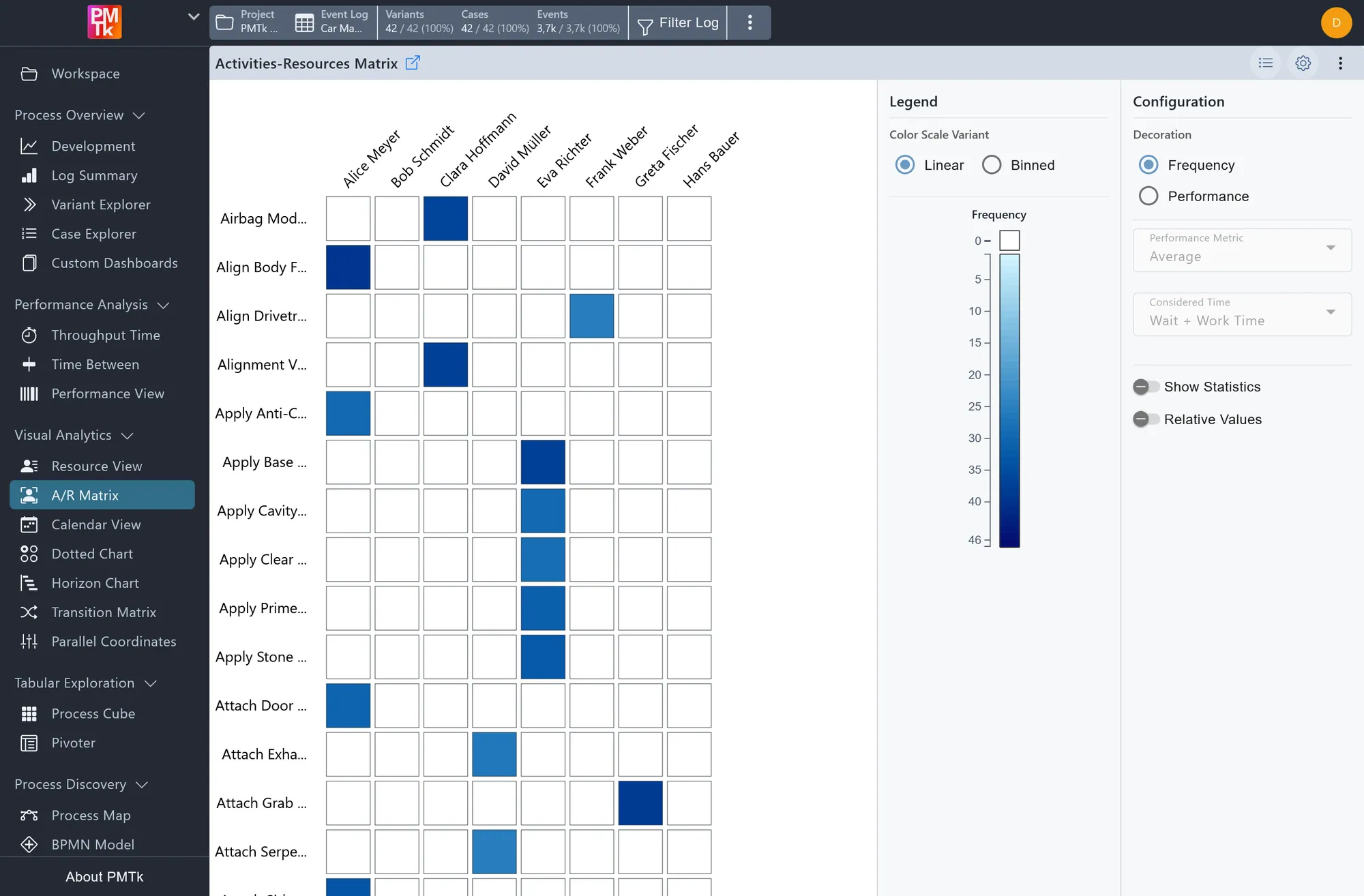Click Airbag Mod... cell for Clara Hoffmann
This screenshot has height=896, width=1364.
pos(445,219)
